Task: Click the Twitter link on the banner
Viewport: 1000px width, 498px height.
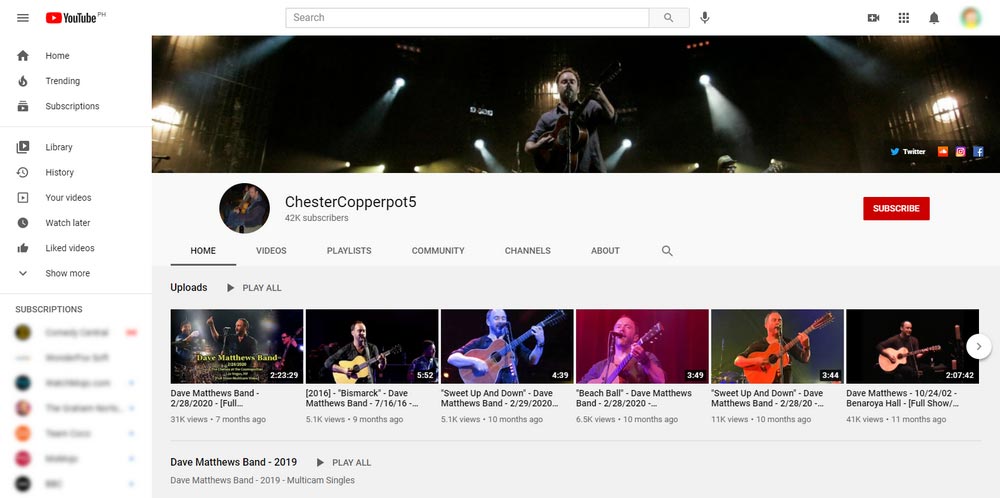Action: (908, 152)
